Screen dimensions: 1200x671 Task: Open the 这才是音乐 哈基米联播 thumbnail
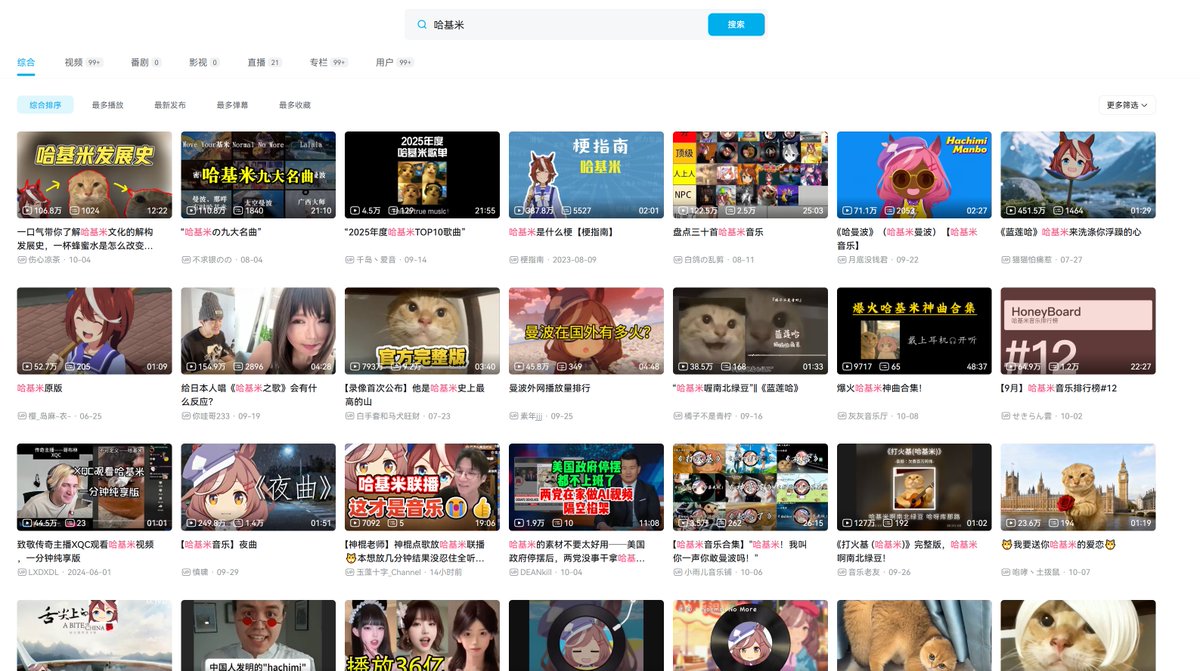(422, 487)
